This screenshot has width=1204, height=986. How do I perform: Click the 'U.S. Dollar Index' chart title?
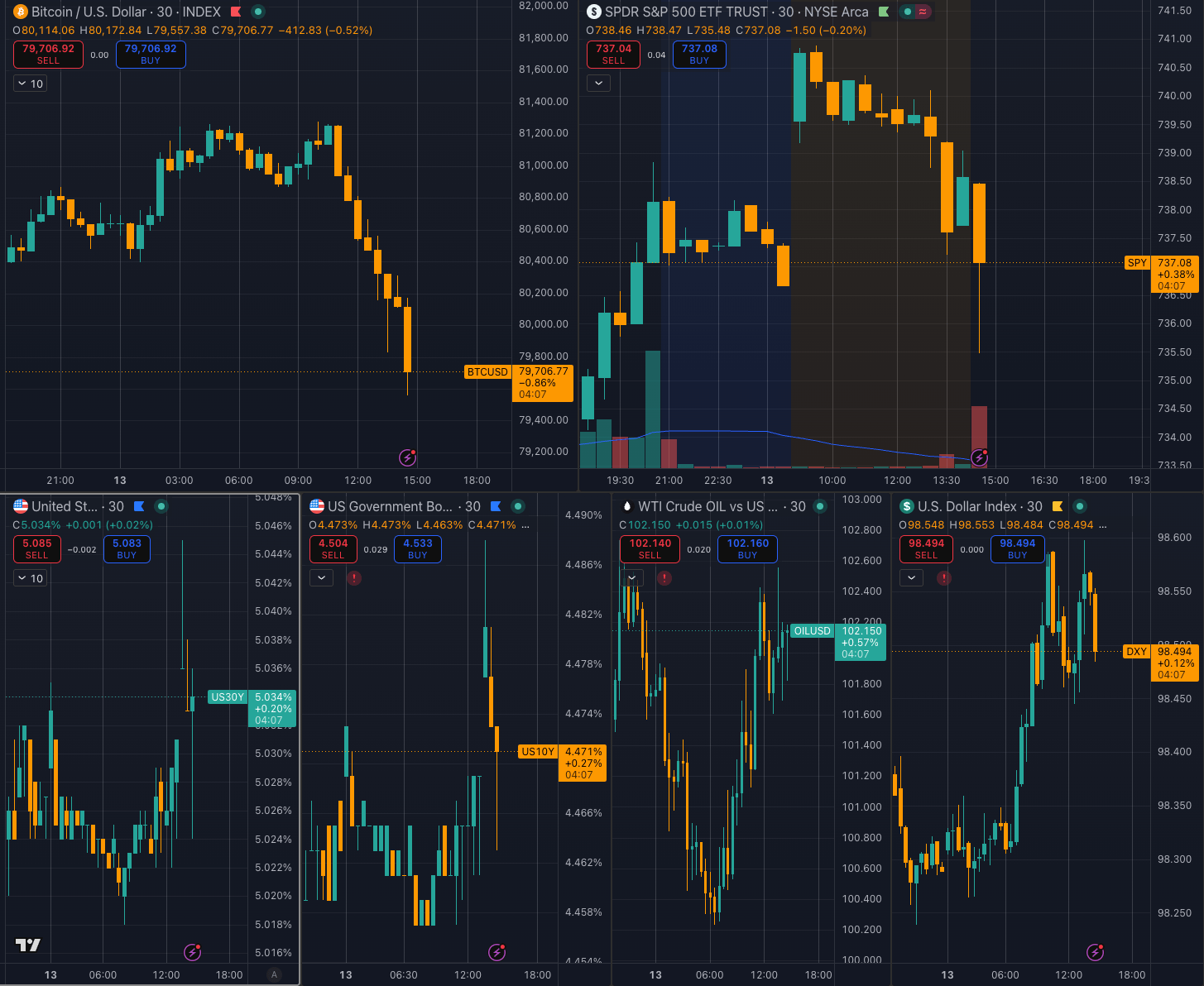click(967, 506)
